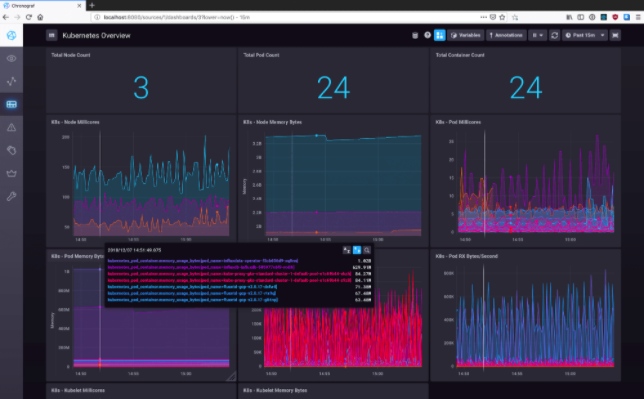Bookmark this page with the star icon
Image resolution: width=644 pixels, height=399 pixels.
(x=502, y=17)
